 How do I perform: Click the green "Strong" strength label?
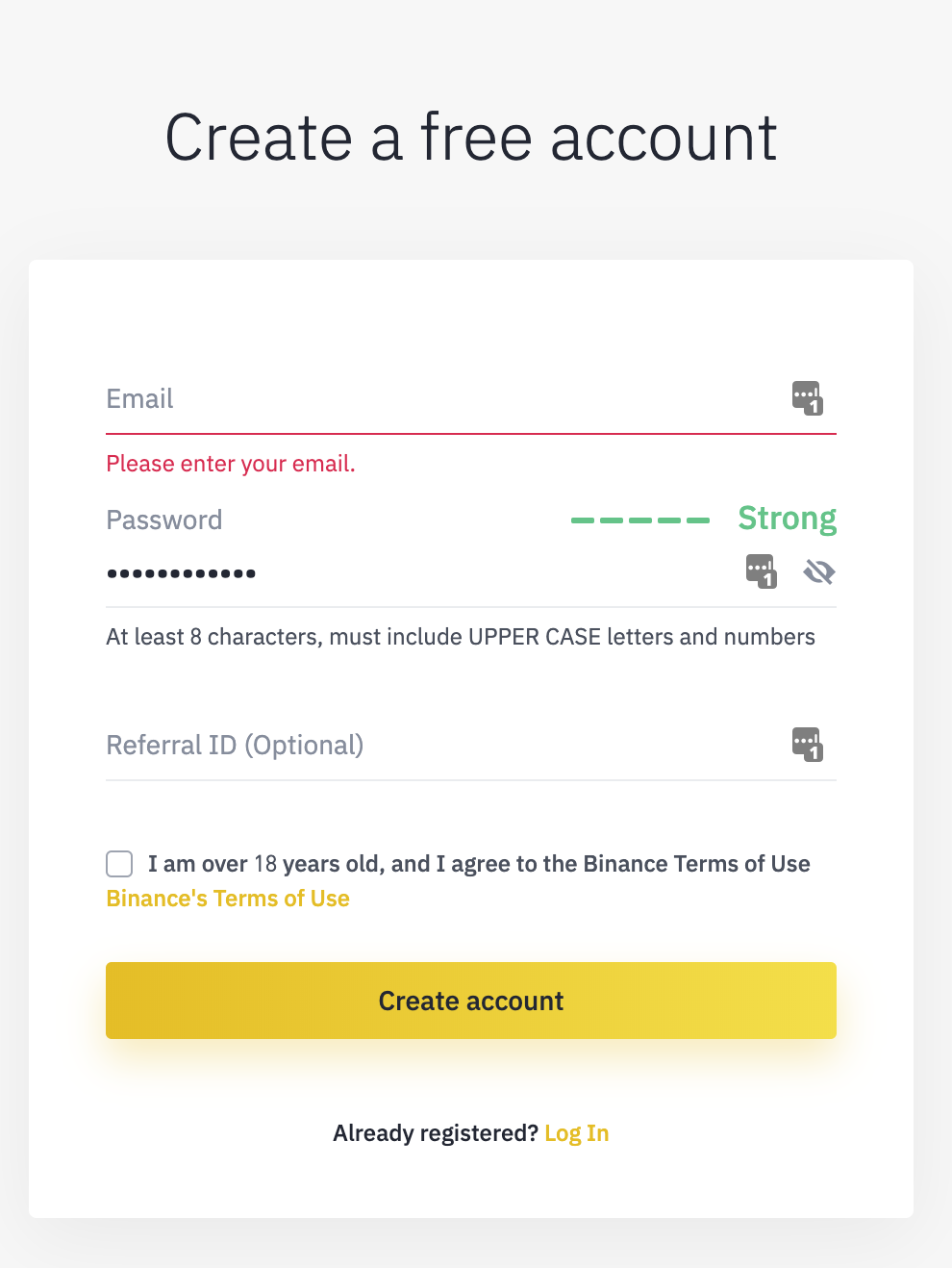point(787,519)
